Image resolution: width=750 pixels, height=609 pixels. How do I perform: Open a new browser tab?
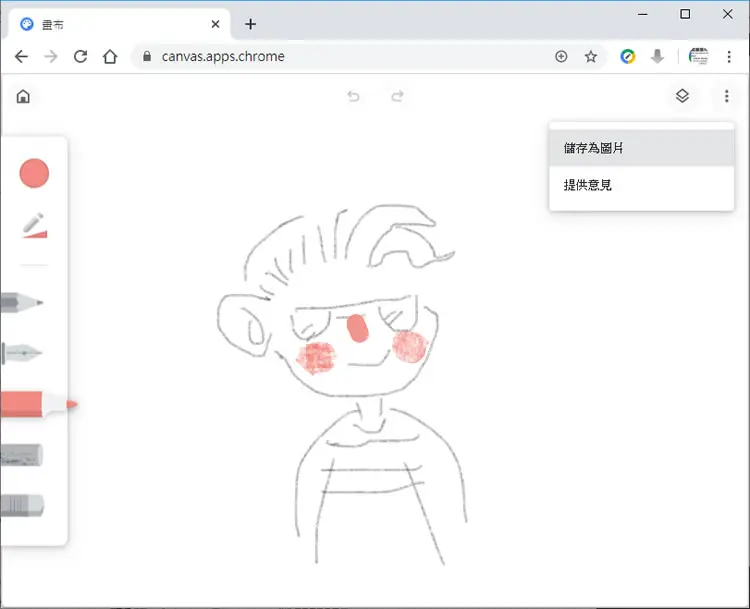tap(250, 24)
